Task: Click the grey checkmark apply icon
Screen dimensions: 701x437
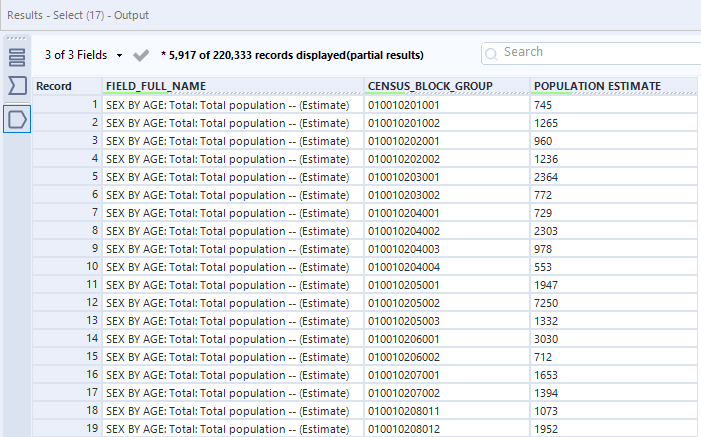Action: 141,55
